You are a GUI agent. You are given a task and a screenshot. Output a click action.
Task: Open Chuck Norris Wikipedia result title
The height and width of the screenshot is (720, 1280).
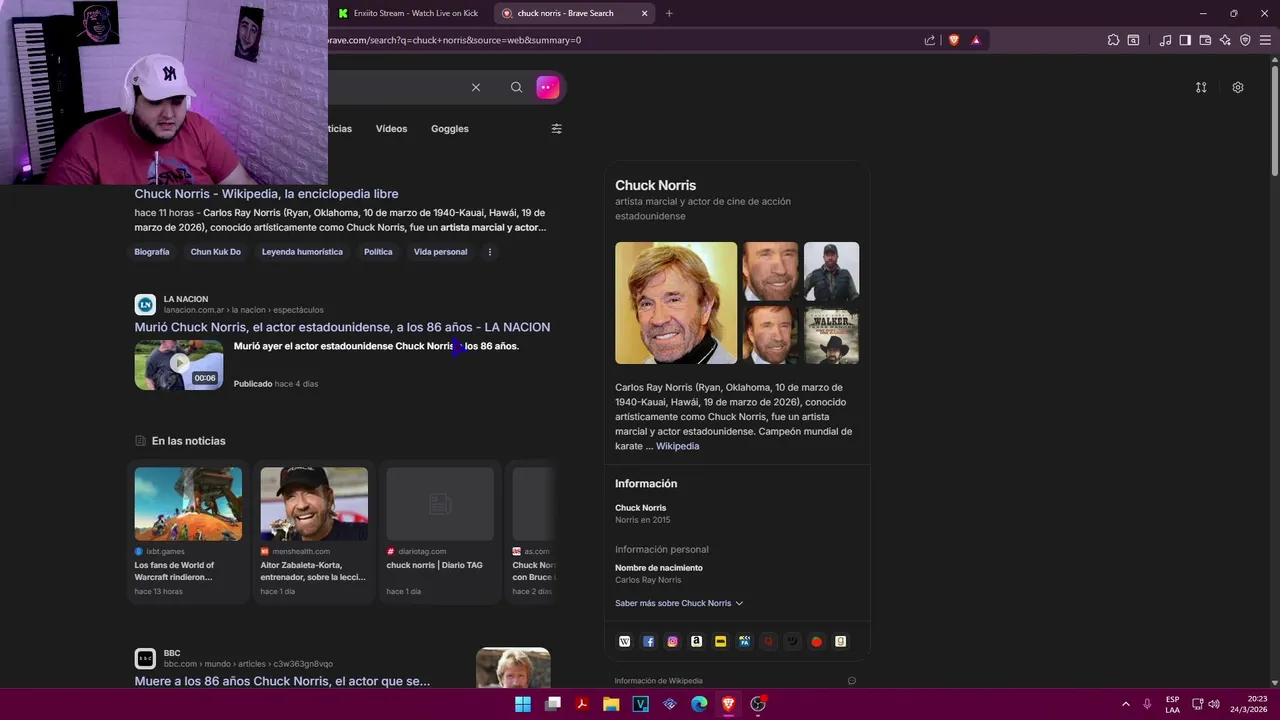[267, 194]
